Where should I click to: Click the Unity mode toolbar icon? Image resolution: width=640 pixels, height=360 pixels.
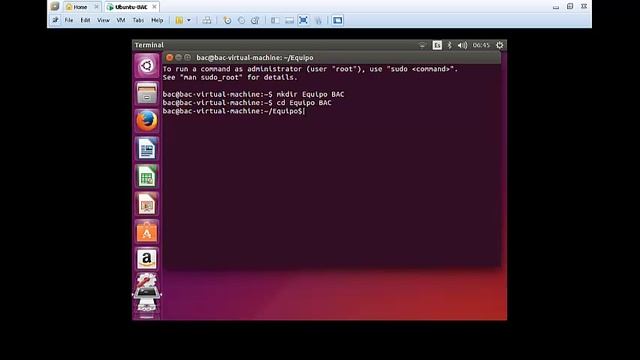tap(318, 20)
